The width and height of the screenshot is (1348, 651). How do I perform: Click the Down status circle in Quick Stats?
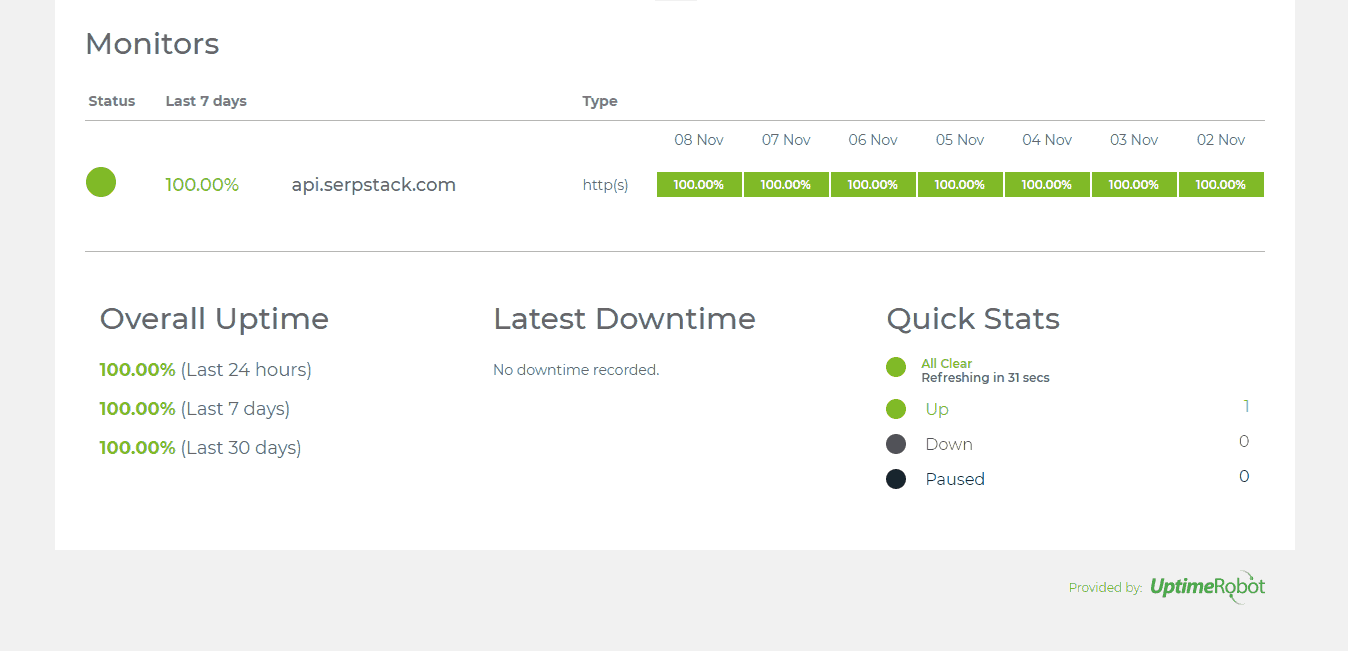tap(896, 443)
